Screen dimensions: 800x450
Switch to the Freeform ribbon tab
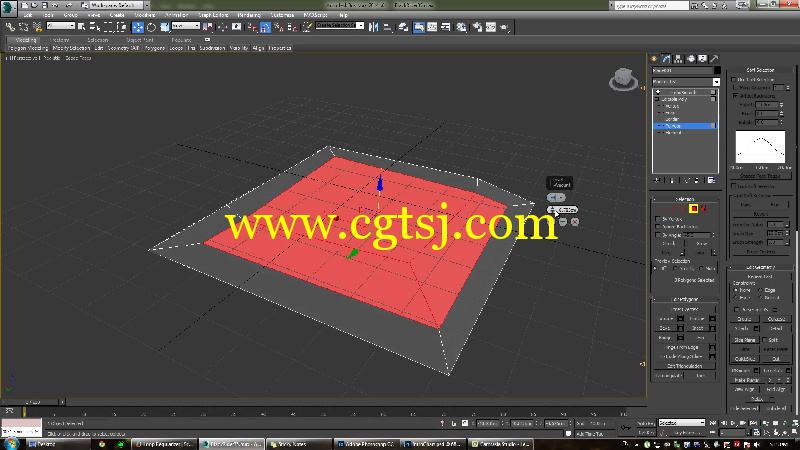pos(60,40)
